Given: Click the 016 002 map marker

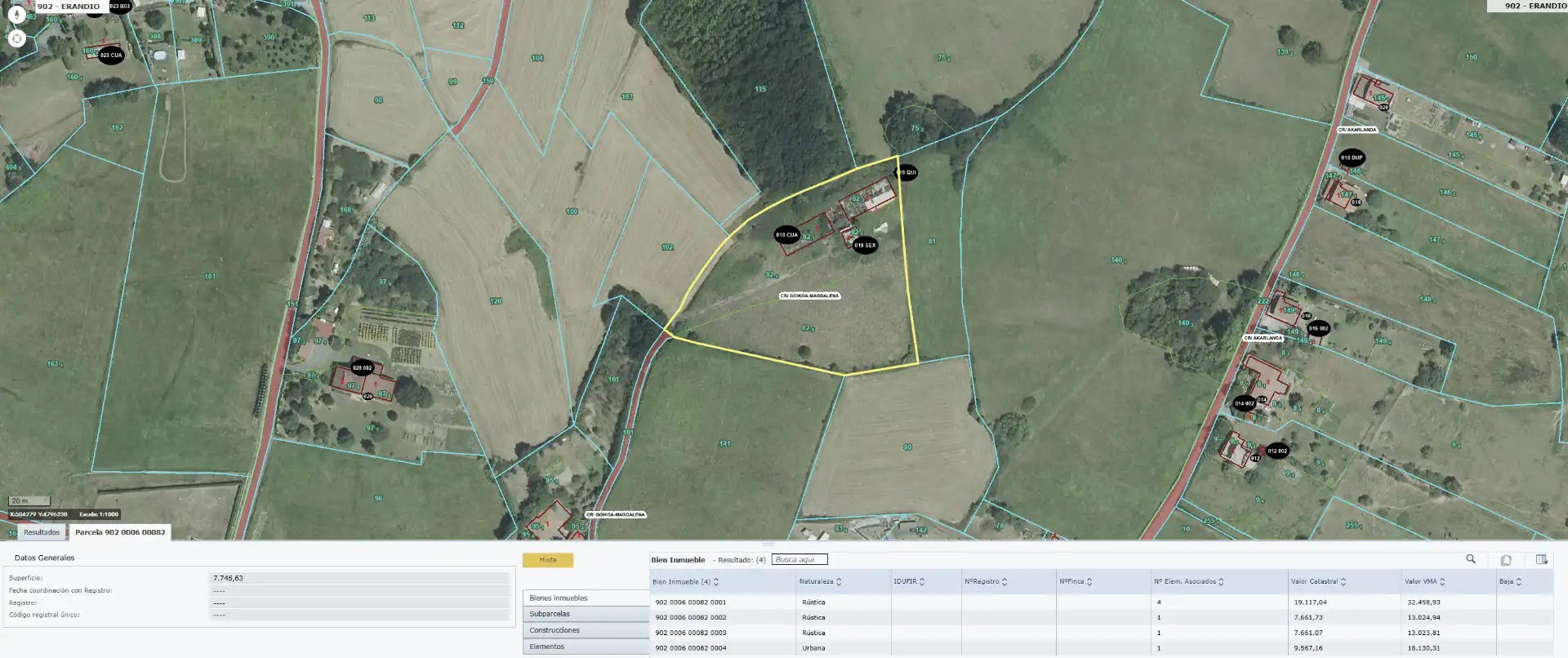Looking at the screenshot, I should (x=1318, y=328).
